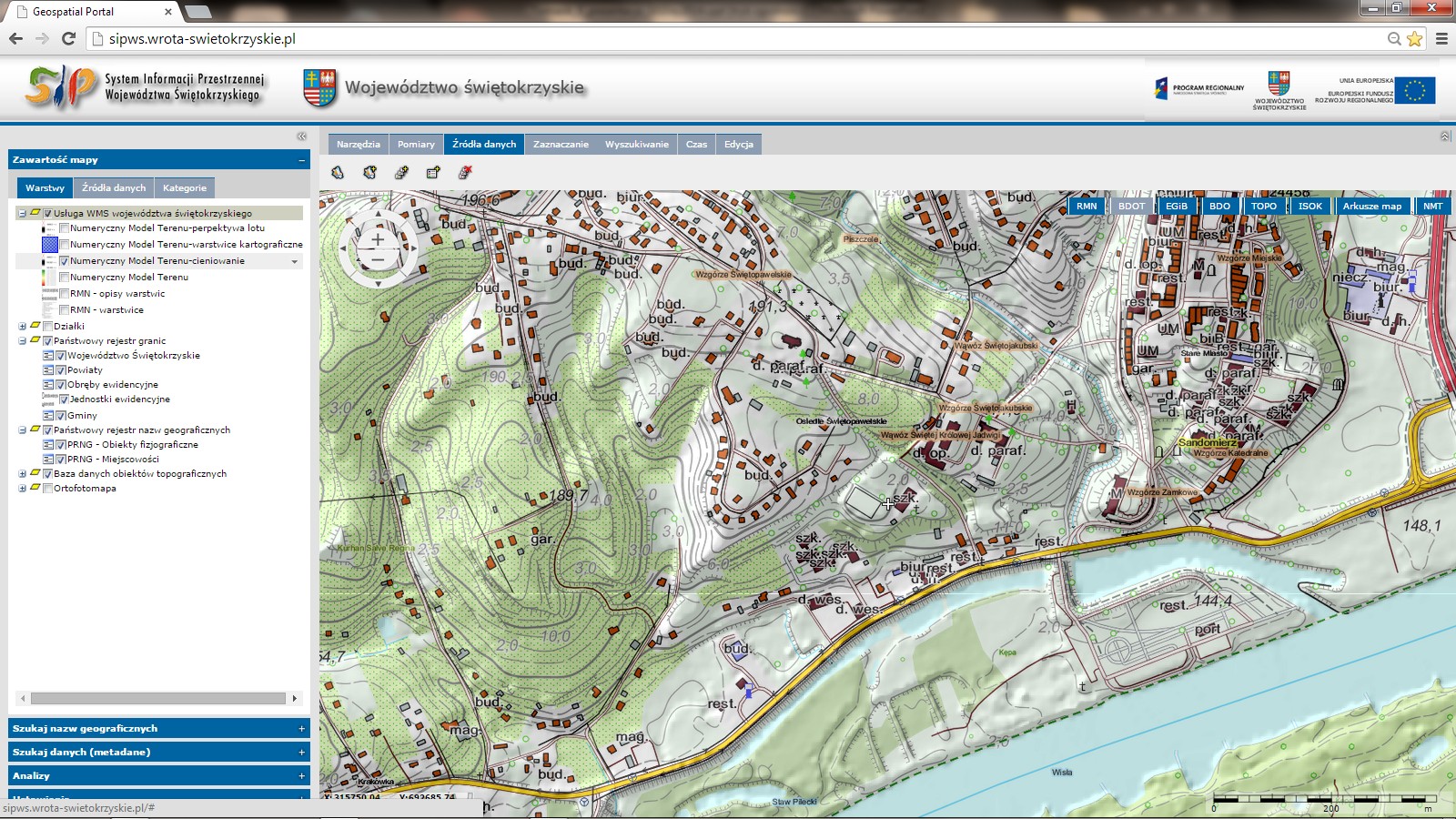This screenshot has width=1456, height=819.
Task: Click the browser back arrow
Action: point(15,38)
